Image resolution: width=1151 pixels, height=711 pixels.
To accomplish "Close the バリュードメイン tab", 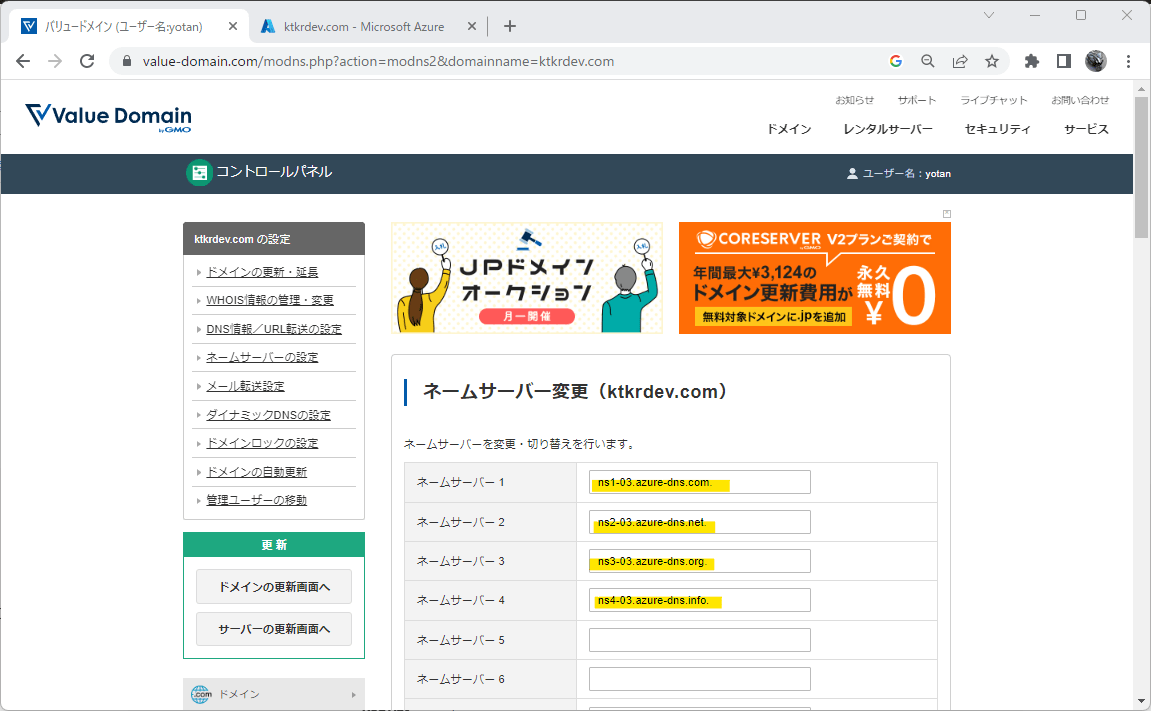I will [233, 26].
